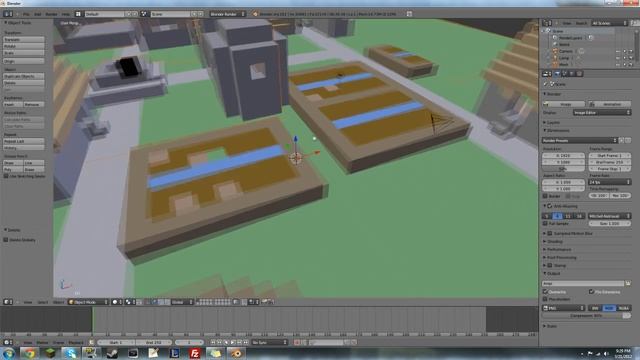The height and width of the screenshot is (360, 640).
Task: Click the Translate button in Object Tools
Action: (24, 40)
